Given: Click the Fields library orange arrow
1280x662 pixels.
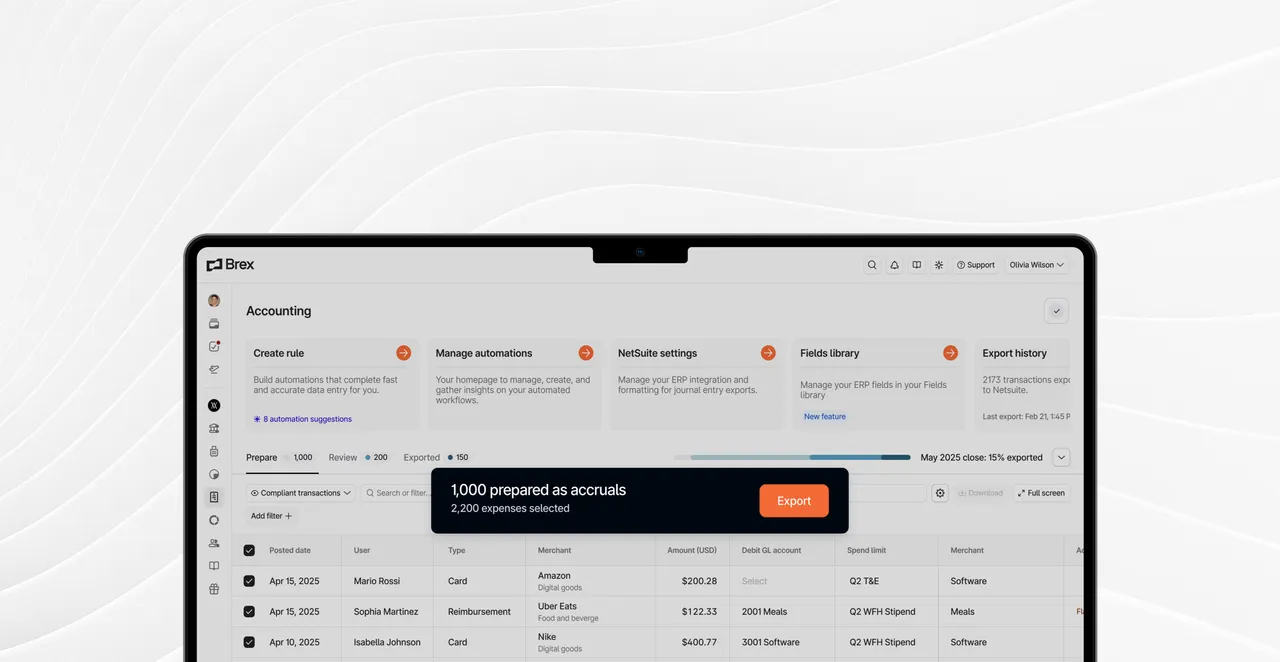Looking at the screenshot, I should 950,353.
